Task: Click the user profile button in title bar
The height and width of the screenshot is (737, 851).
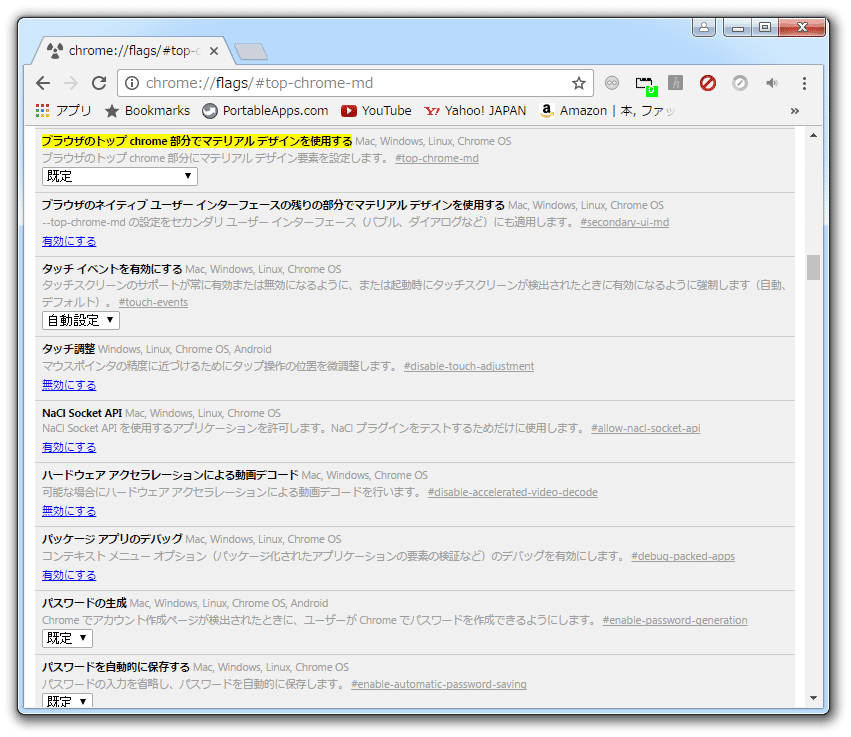Action: point(704,27)
